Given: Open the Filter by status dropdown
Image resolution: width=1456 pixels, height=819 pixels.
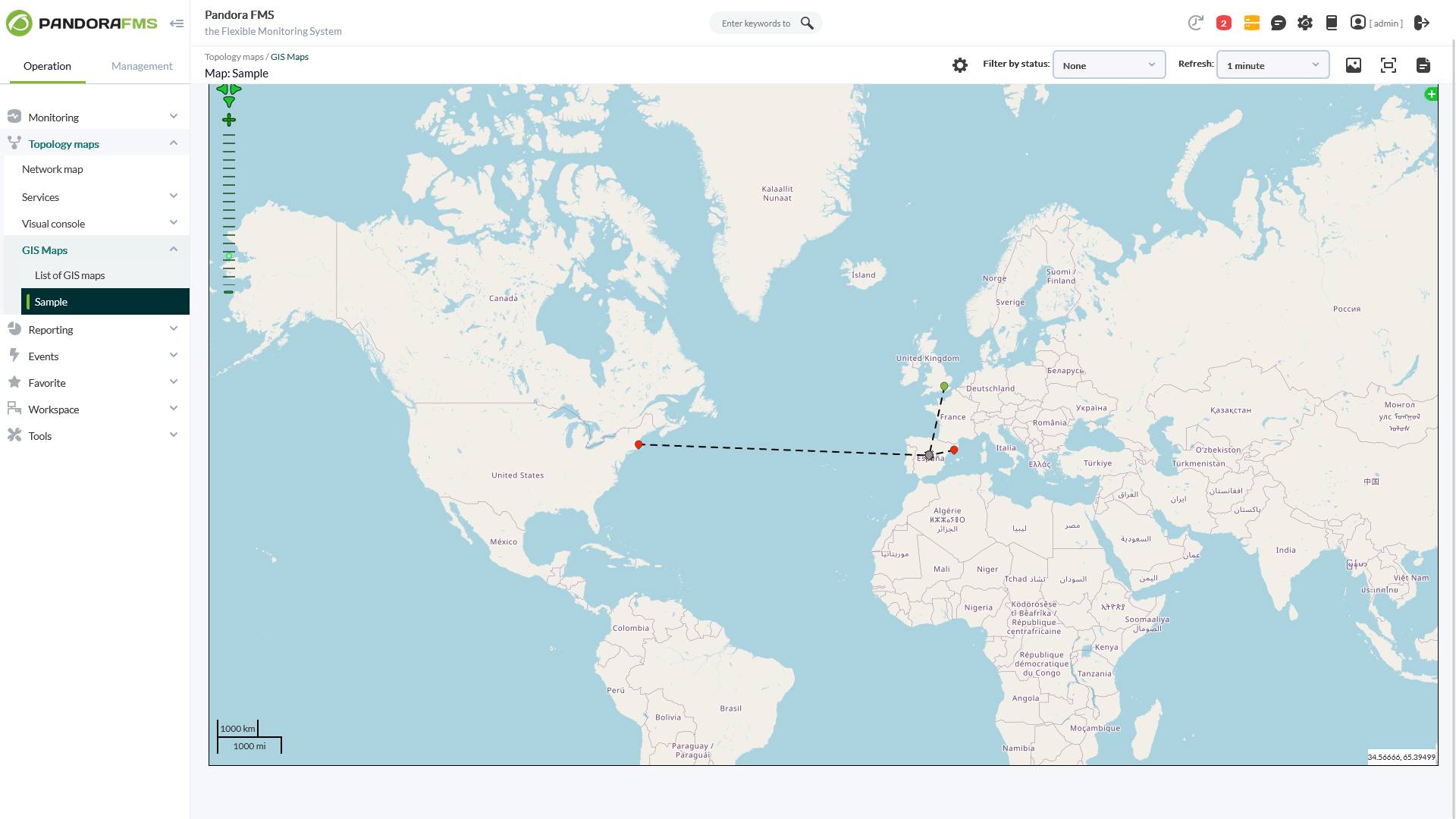Looking at the screenshot, I should (1108, 65).
